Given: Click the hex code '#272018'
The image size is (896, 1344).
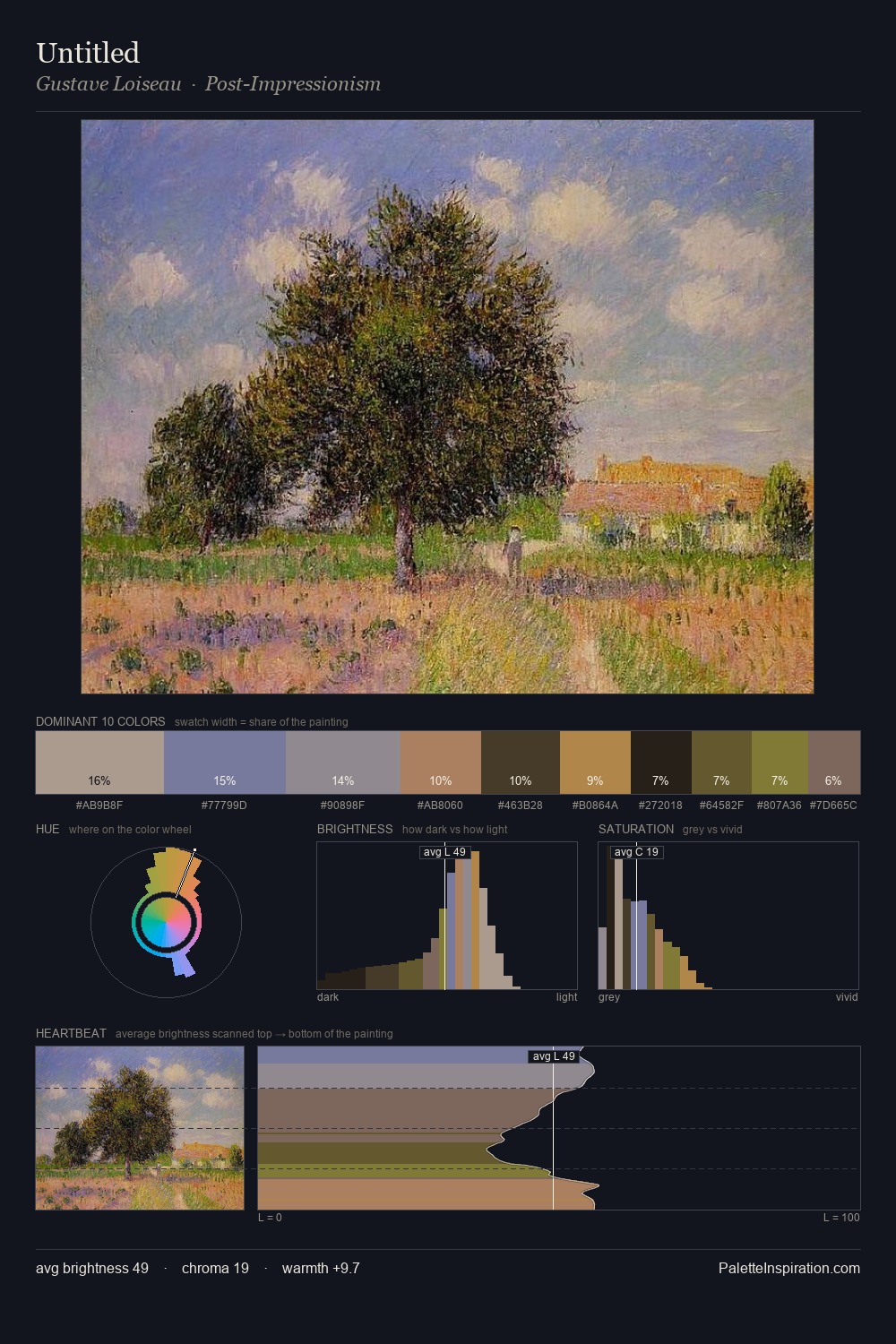Looking at the screenshot, I should [x=660, y=806].
